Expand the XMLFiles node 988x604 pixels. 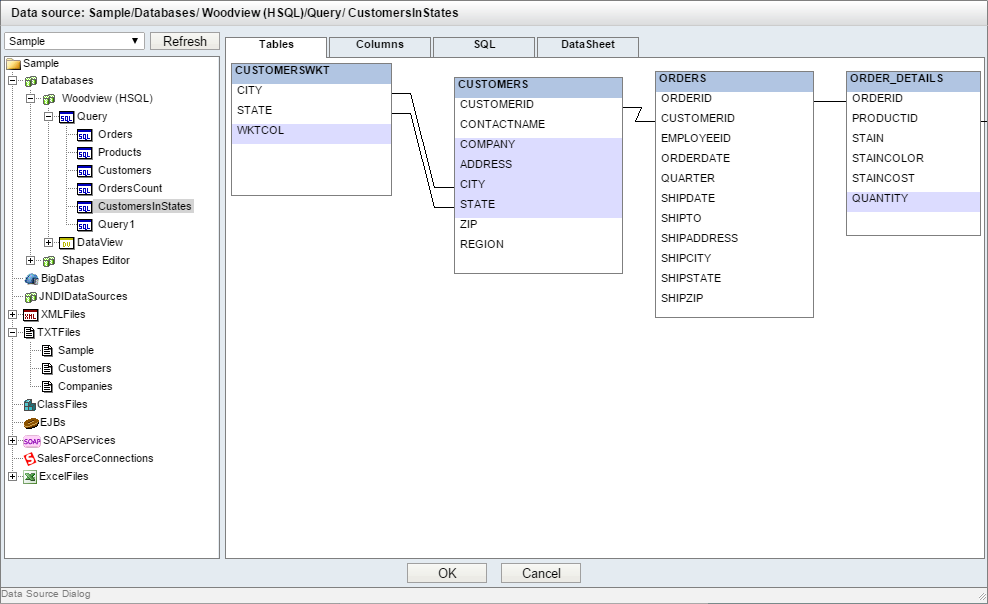13,314
